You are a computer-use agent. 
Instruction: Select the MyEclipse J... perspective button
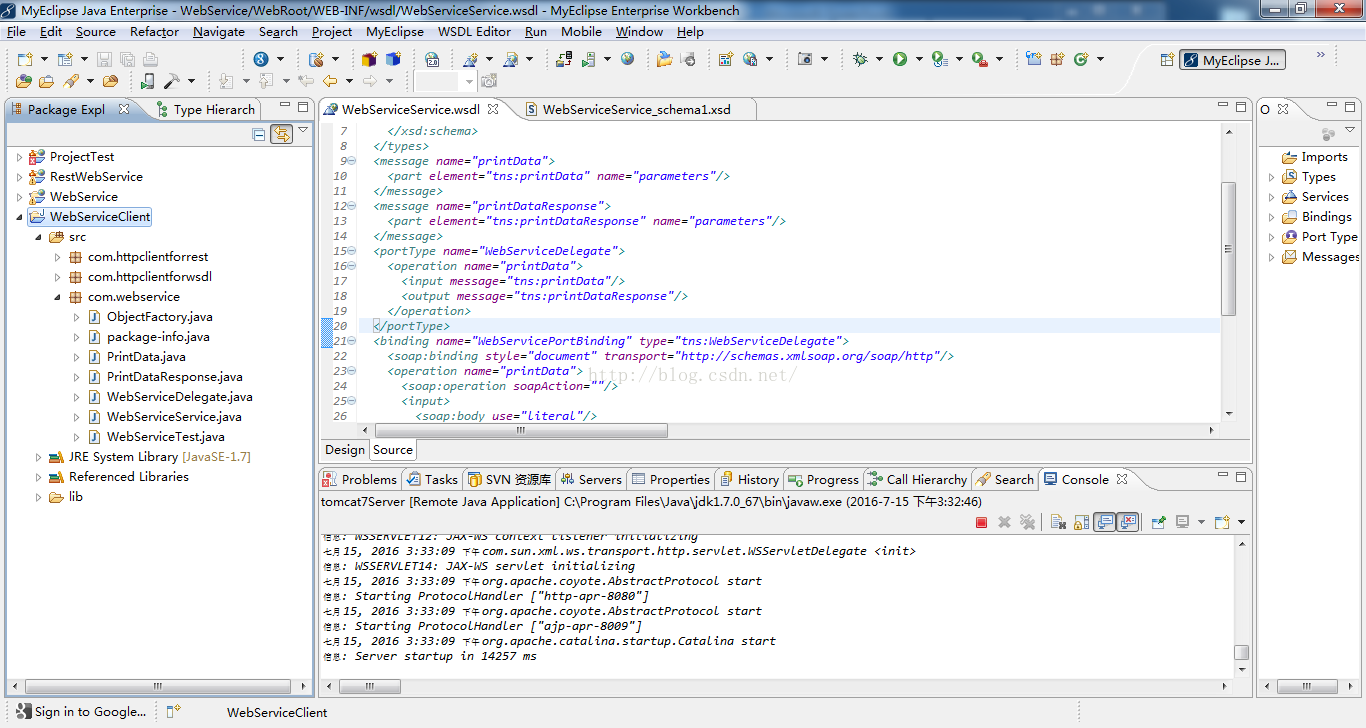click(1231, 60)
